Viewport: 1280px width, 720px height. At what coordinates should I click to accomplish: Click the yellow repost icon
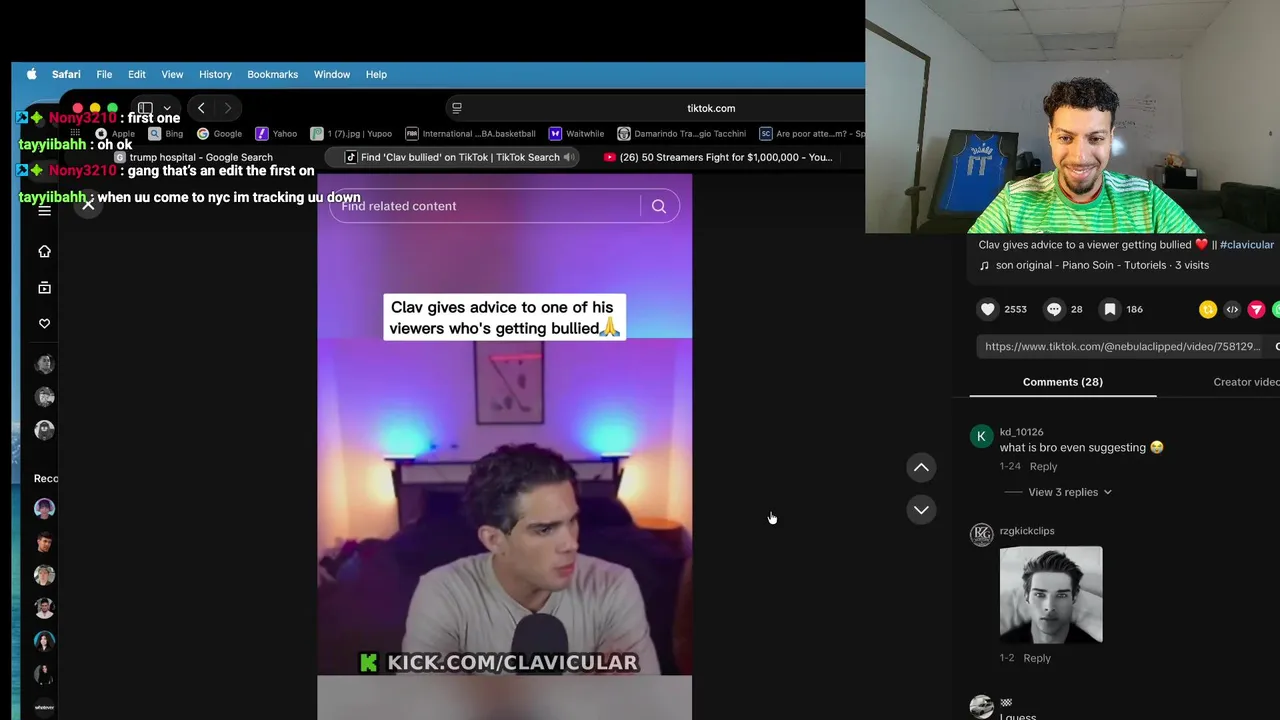coord(1208,310)
